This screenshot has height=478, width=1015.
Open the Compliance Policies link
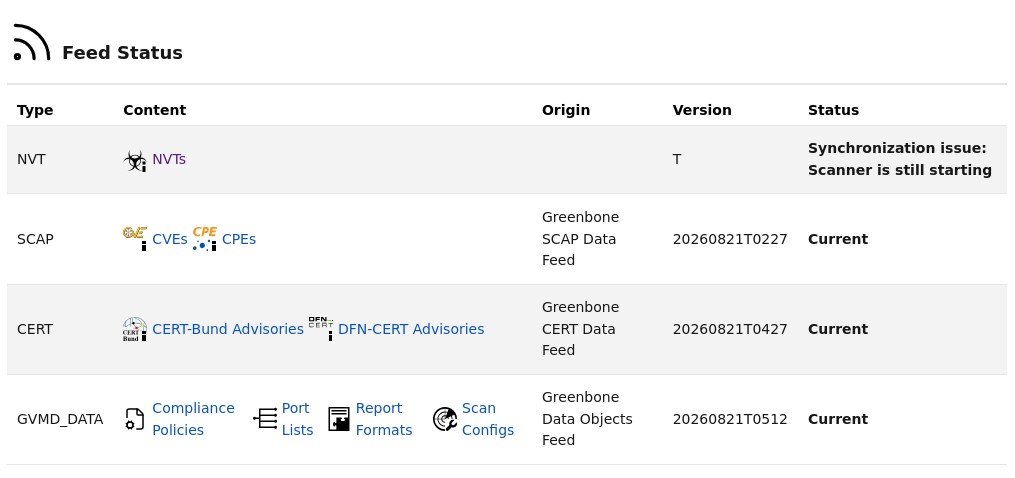(x=193, y=419)
